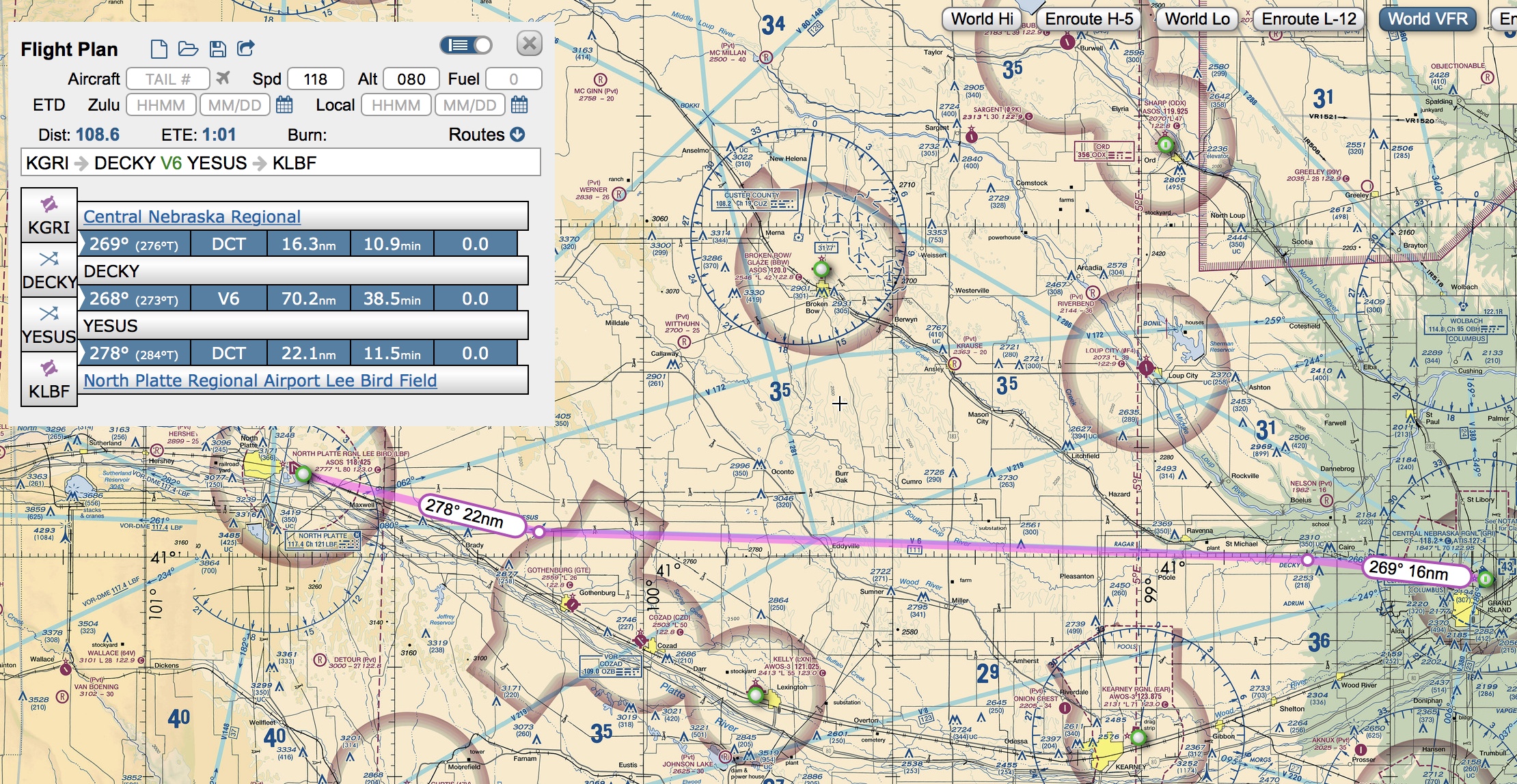Click the Lexington Kelly green airport marker
Image resolution: width=1517 pixels, height=784 pixels.
pos(755,695)
